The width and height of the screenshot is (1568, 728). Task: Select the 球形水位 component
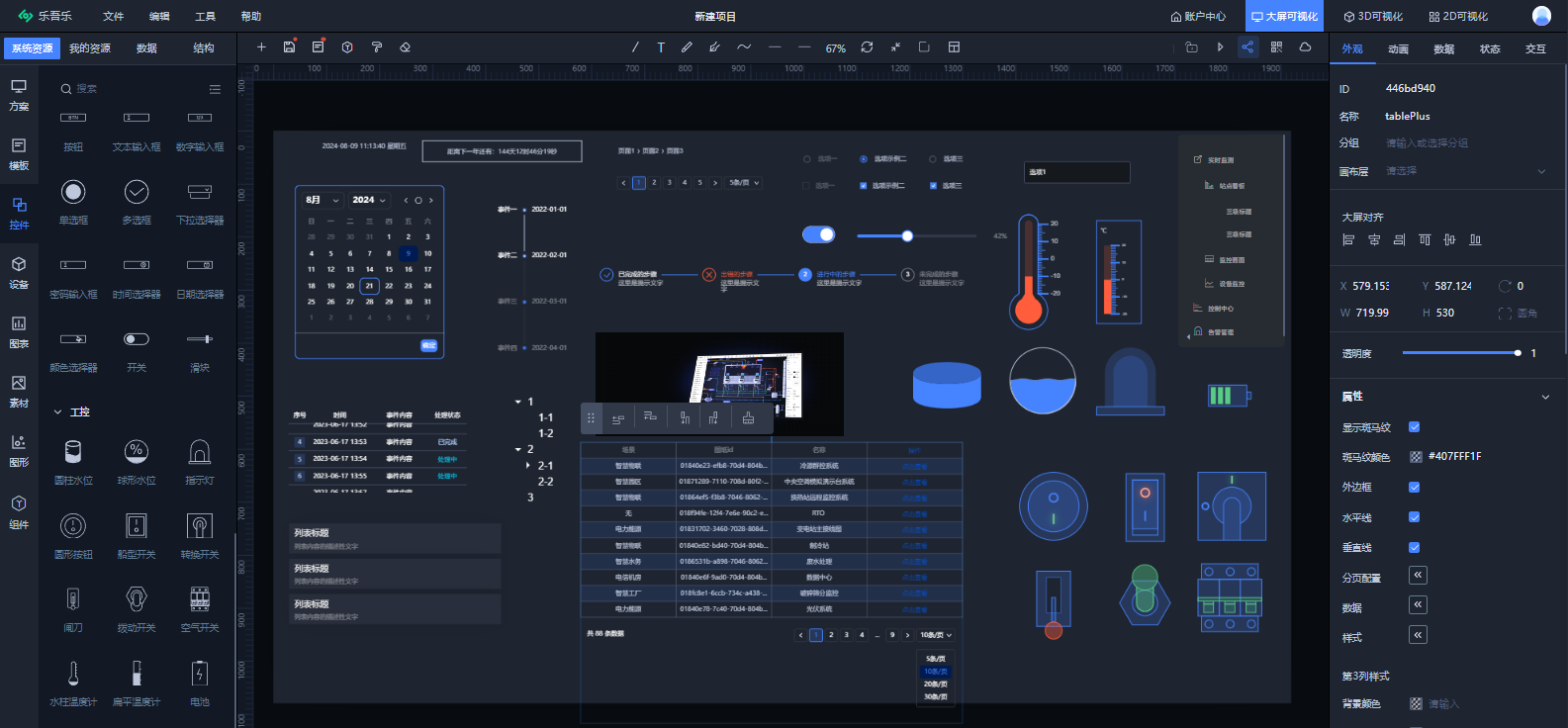137,462
